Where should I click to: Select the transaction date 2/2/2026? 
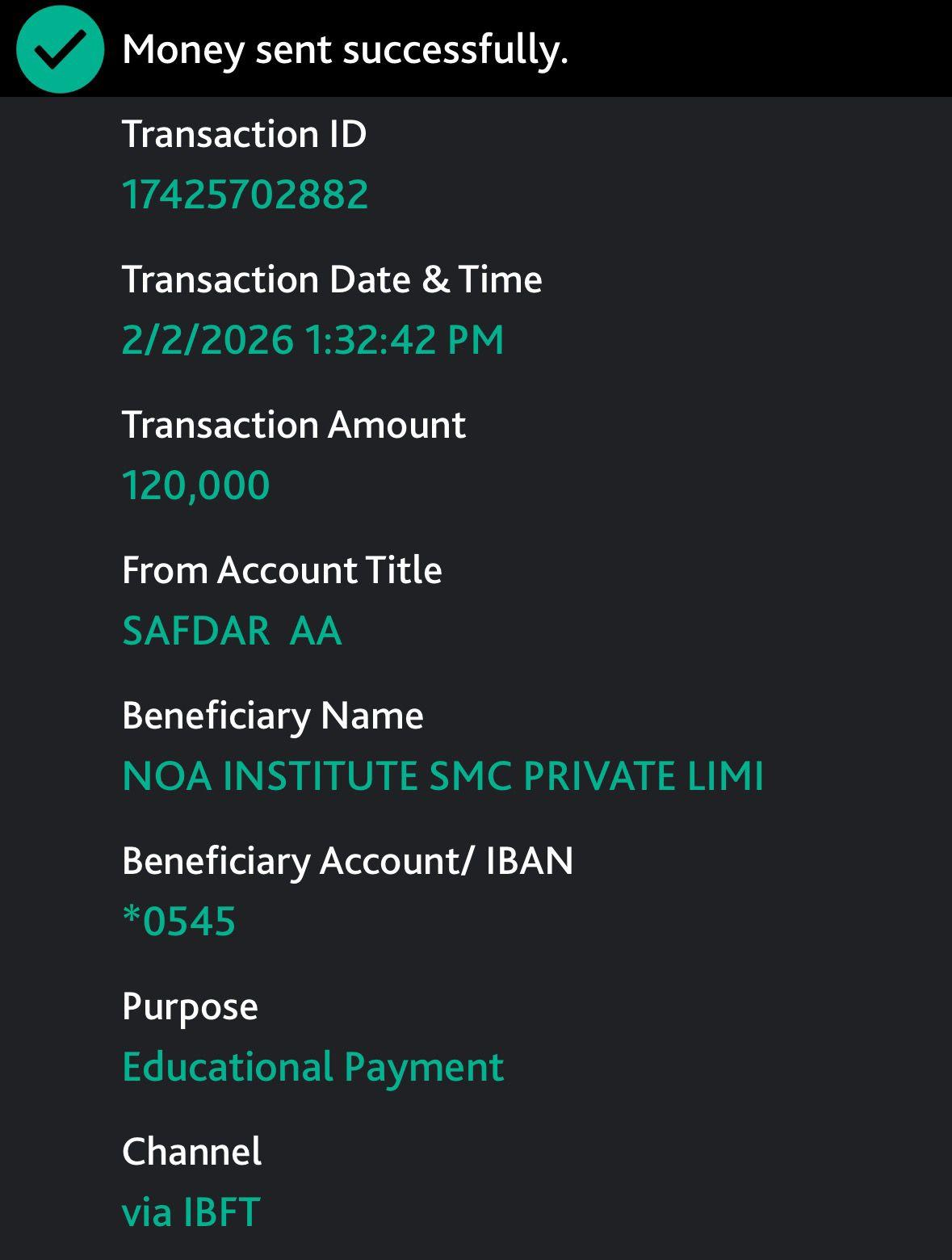point(208,339)
